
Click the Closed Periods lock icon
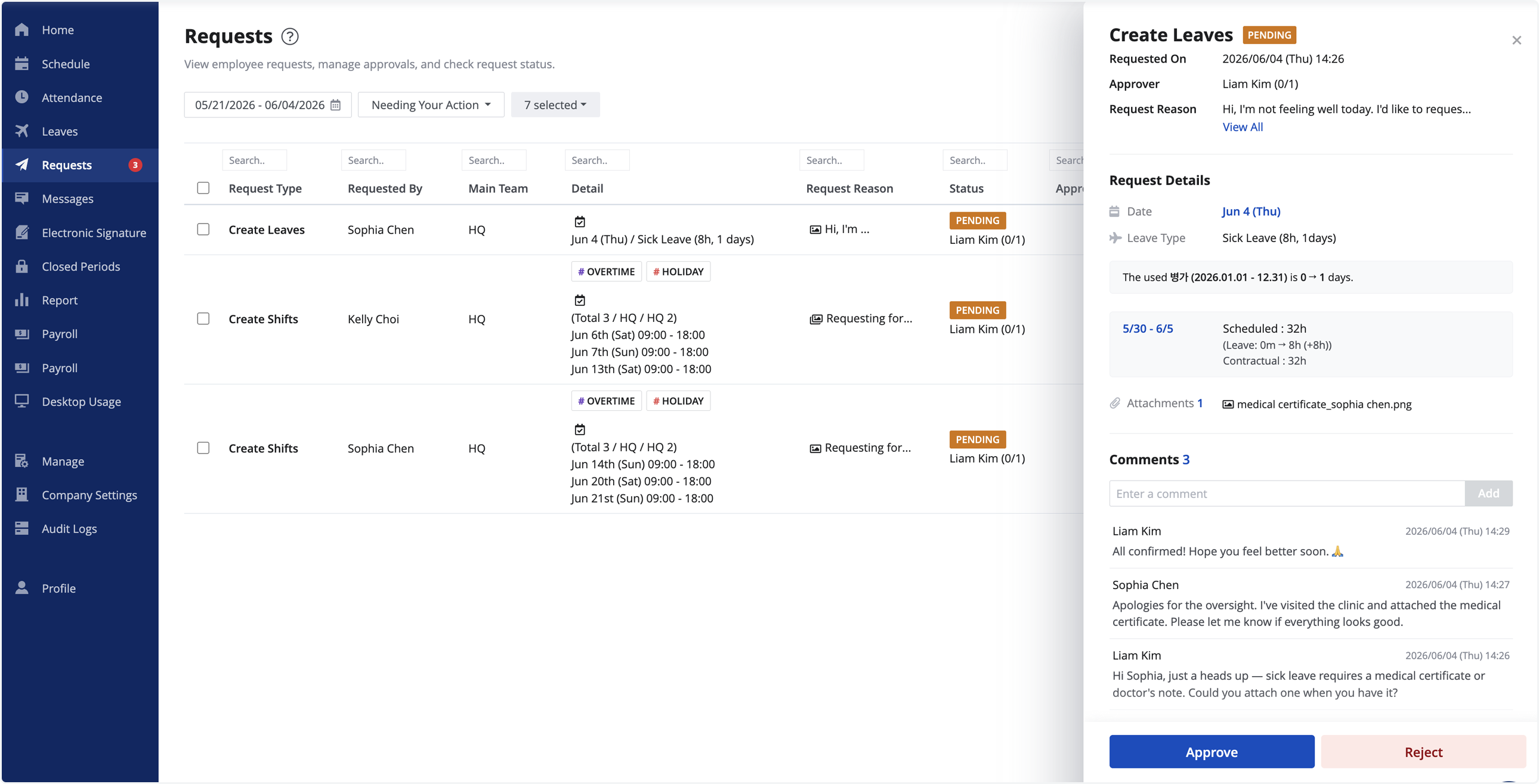tap(22, 267)
